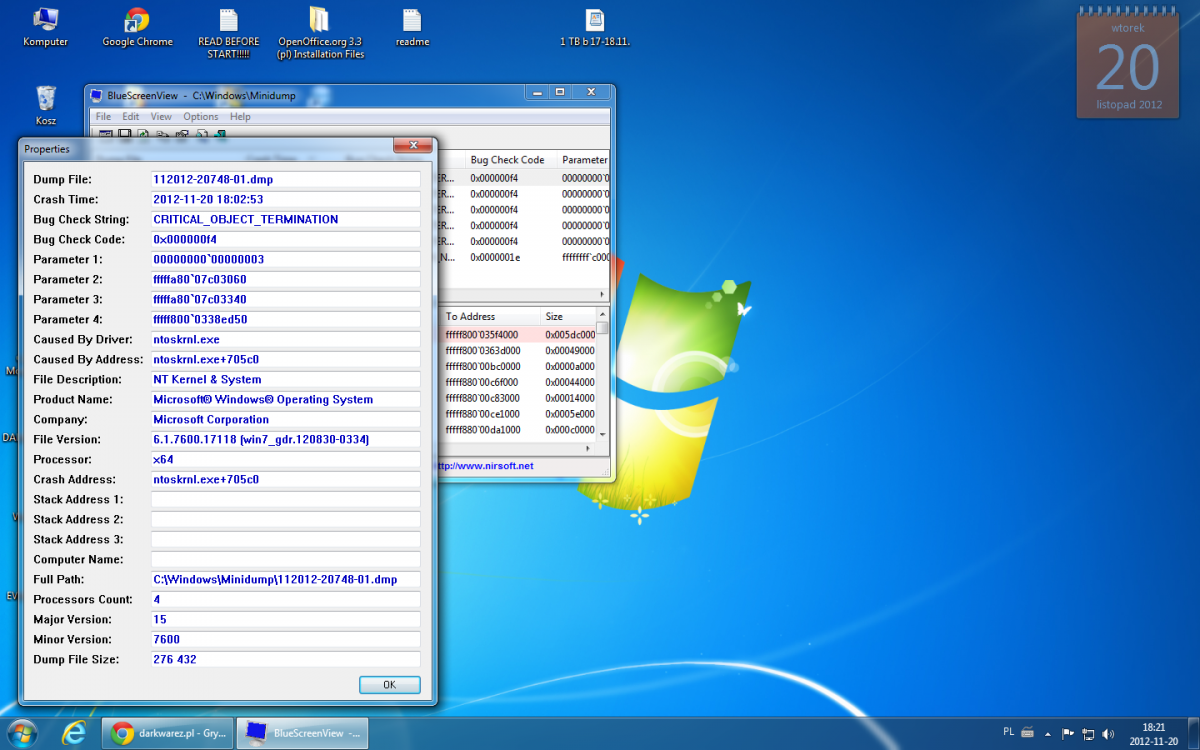1200x750 pixels.
Task: Open the taskbar clock showing 18:21
Action: [x=1152, y=733]
